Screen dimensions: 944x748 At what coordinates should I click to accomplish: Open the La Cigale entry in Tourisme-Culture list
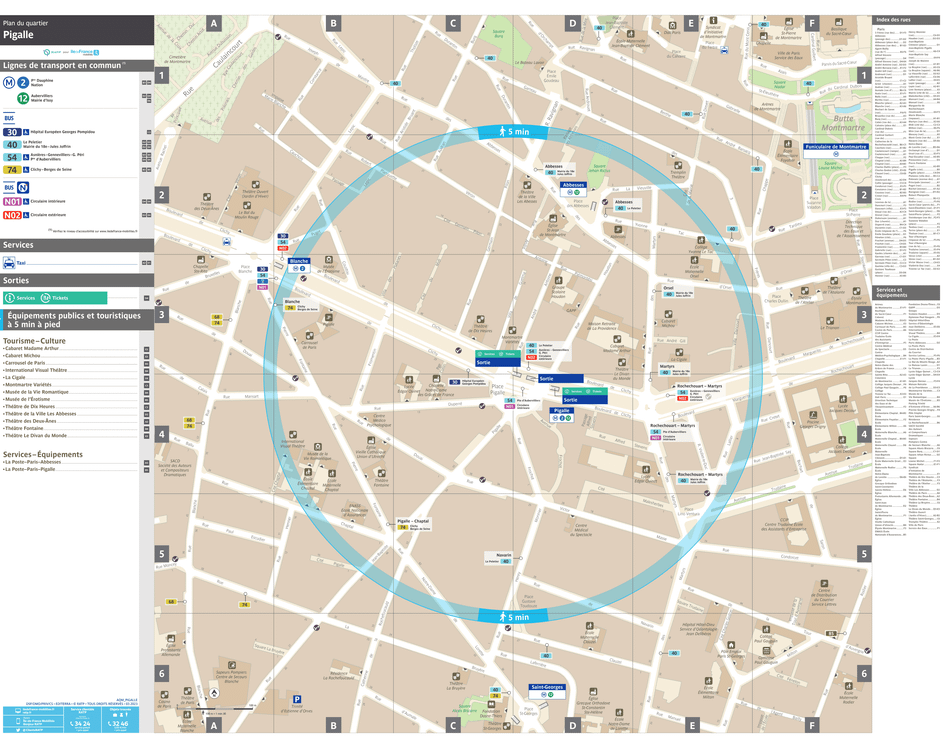click(x=14, y=377)
